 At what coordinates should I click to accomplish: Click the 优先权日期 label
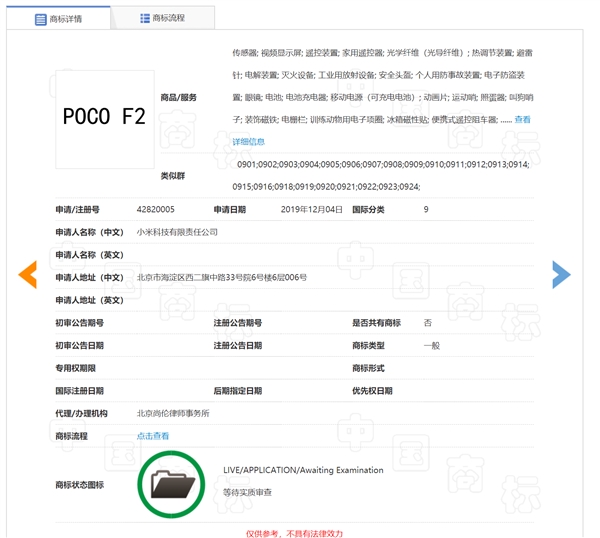click(x=372, y=391)
